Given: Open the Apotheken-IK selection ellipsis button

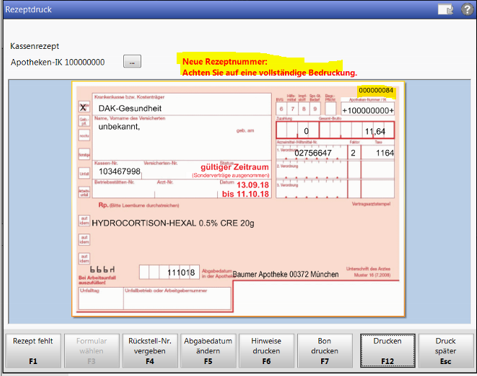Looking at the screenshot, I should (132, 62).
